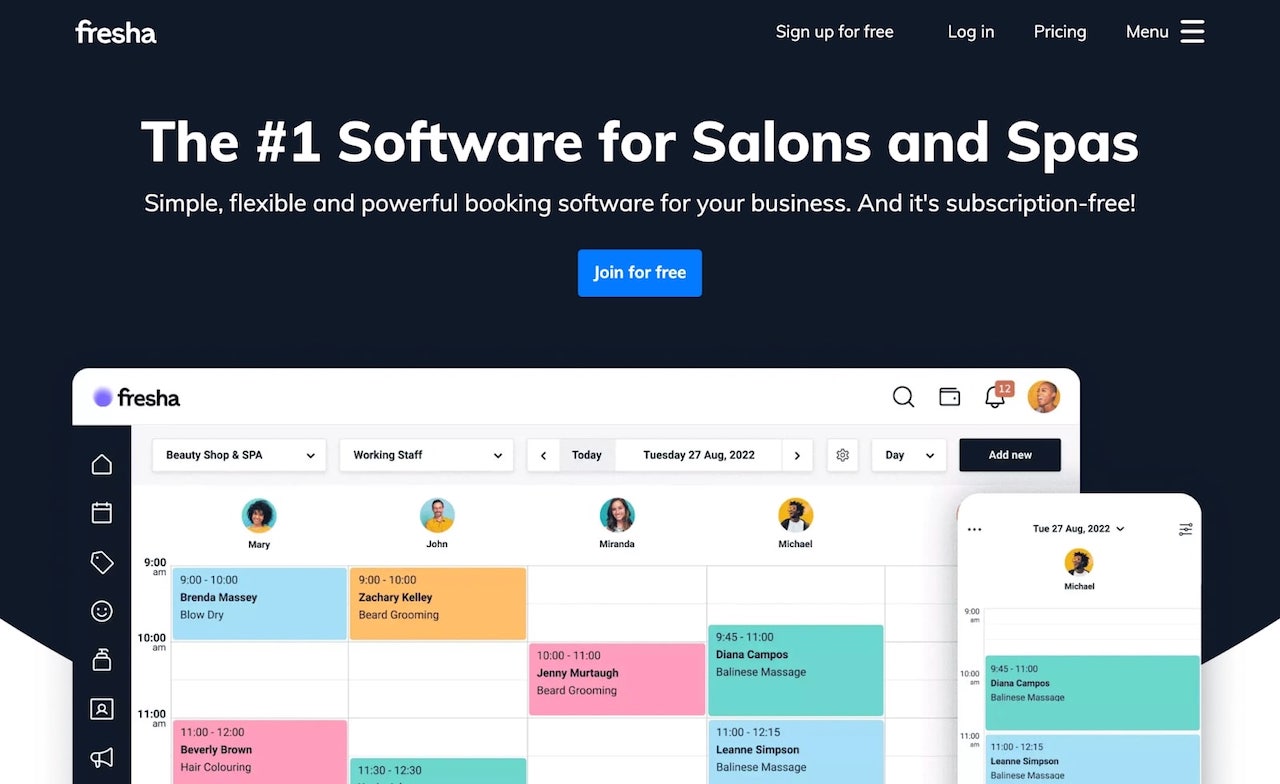Expand the Beauty Shop & SPA dropdown
The width and height of the screenshot is (1280, 784).
[238, 455]
